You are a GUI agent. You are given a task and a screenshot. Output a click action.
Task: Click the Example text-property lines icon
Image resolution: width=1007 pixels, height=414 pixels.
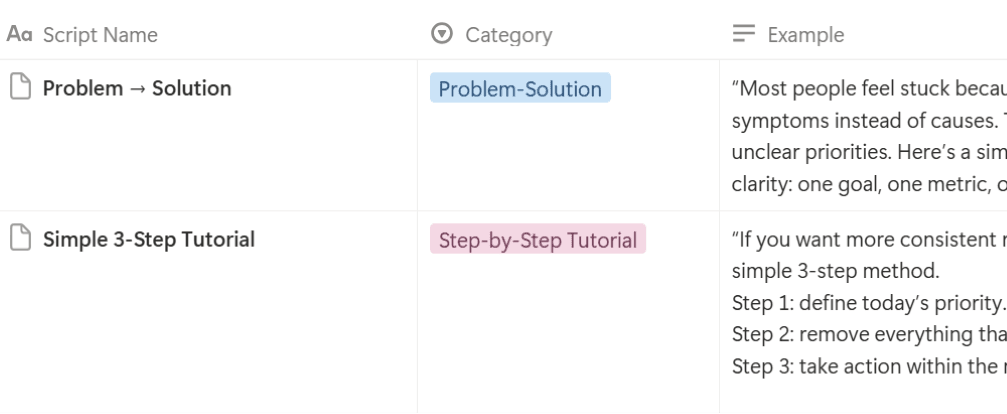(x=744, y=35)
